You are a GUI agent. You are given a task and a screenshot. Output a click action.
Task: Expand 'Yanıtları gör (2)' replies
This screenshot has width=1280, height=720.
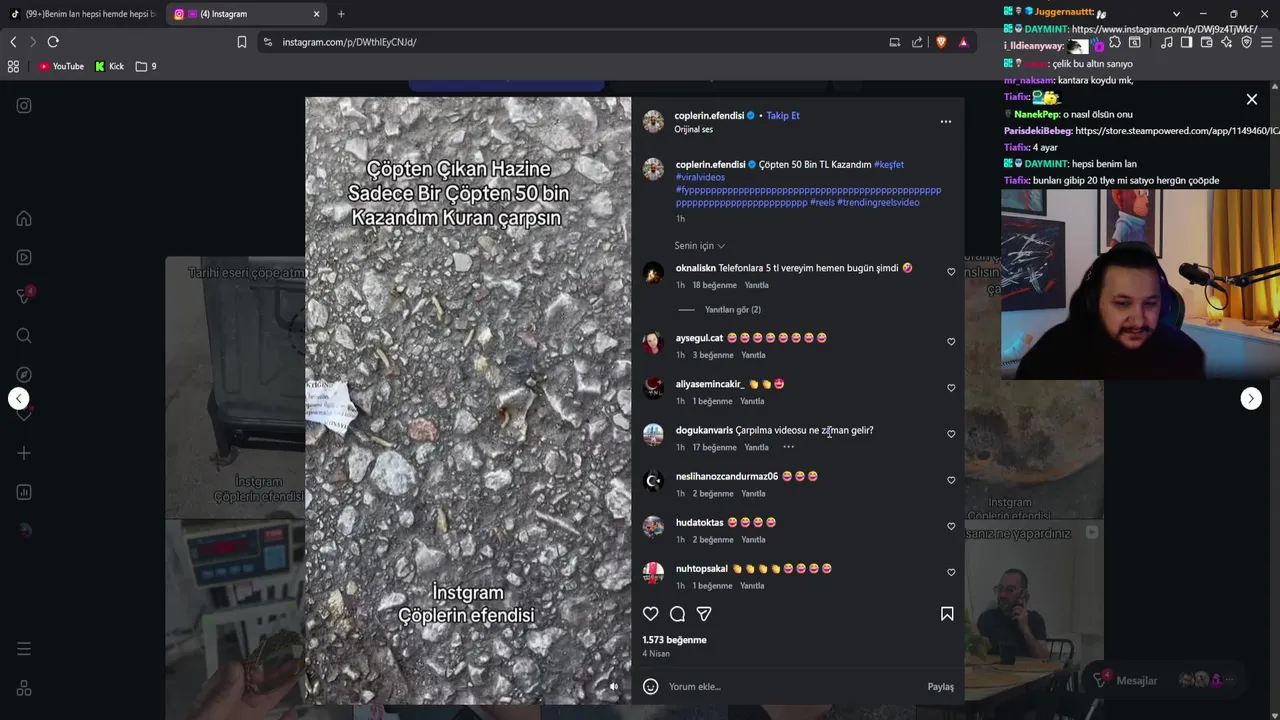tap(732, 310)
